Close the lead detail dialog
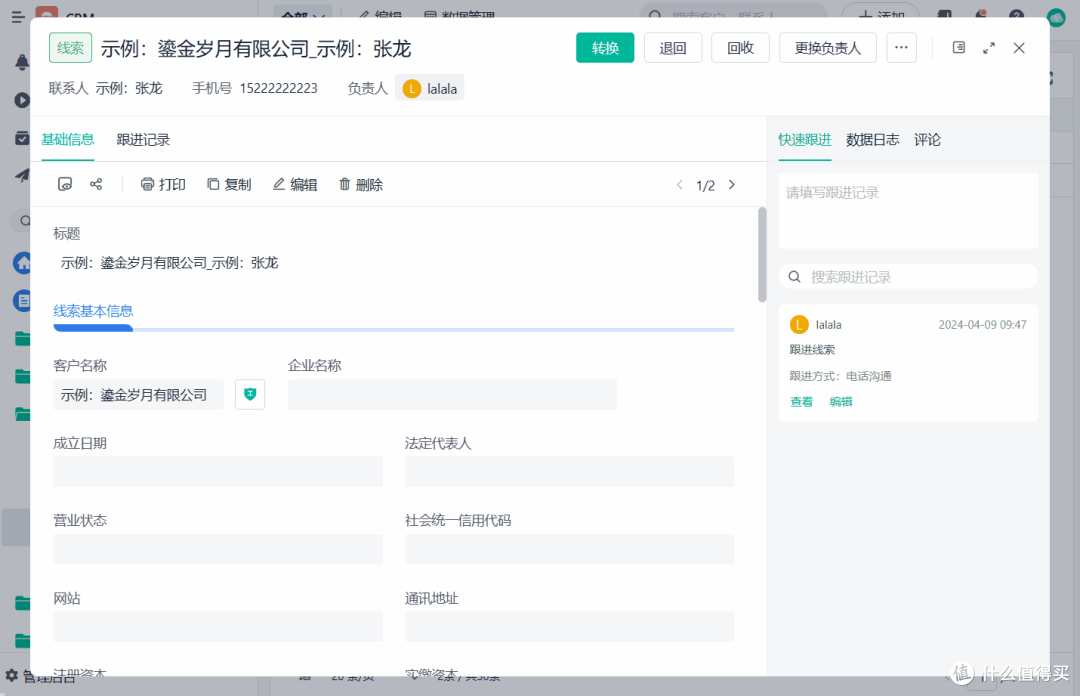Image resolution: width=1080 pixels, height=696 pixels. [x=1019, y=48]
